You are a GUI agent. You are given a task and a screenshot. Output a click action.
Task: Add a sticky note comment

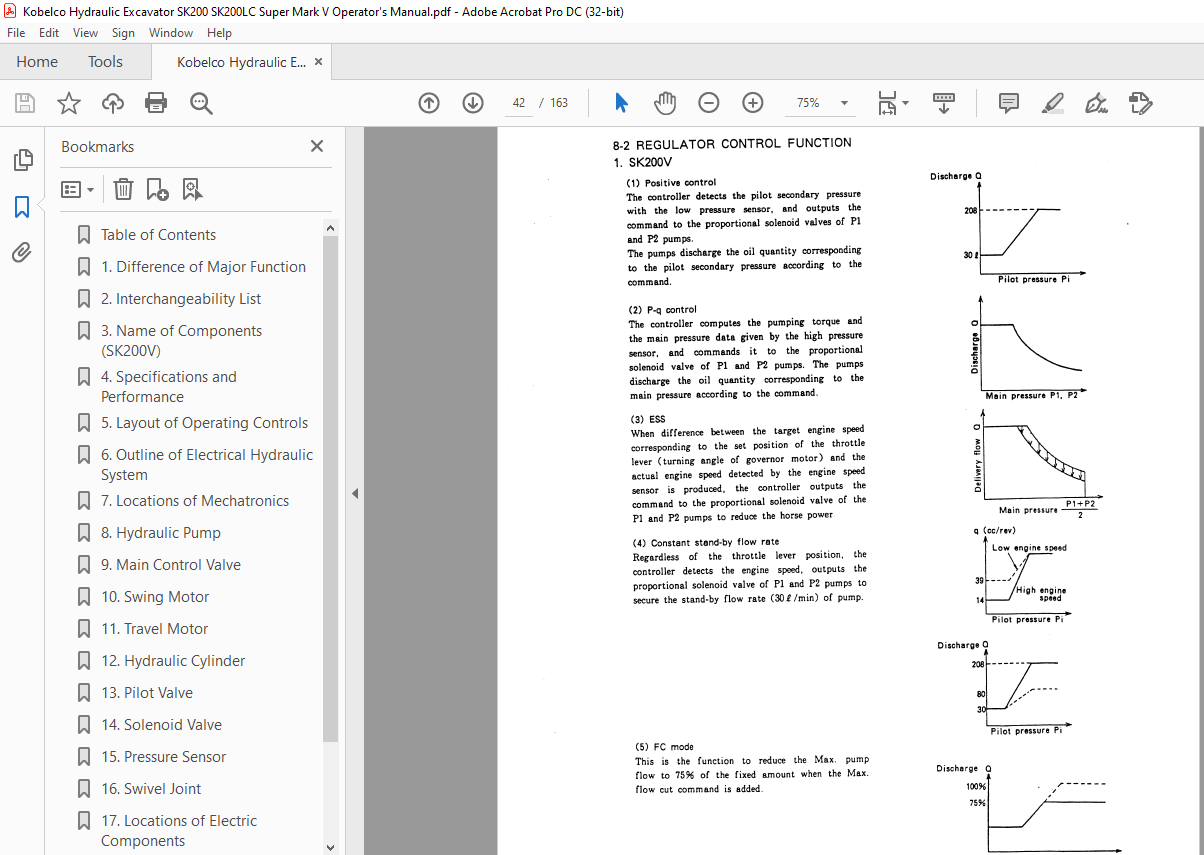coord(1009,103)
